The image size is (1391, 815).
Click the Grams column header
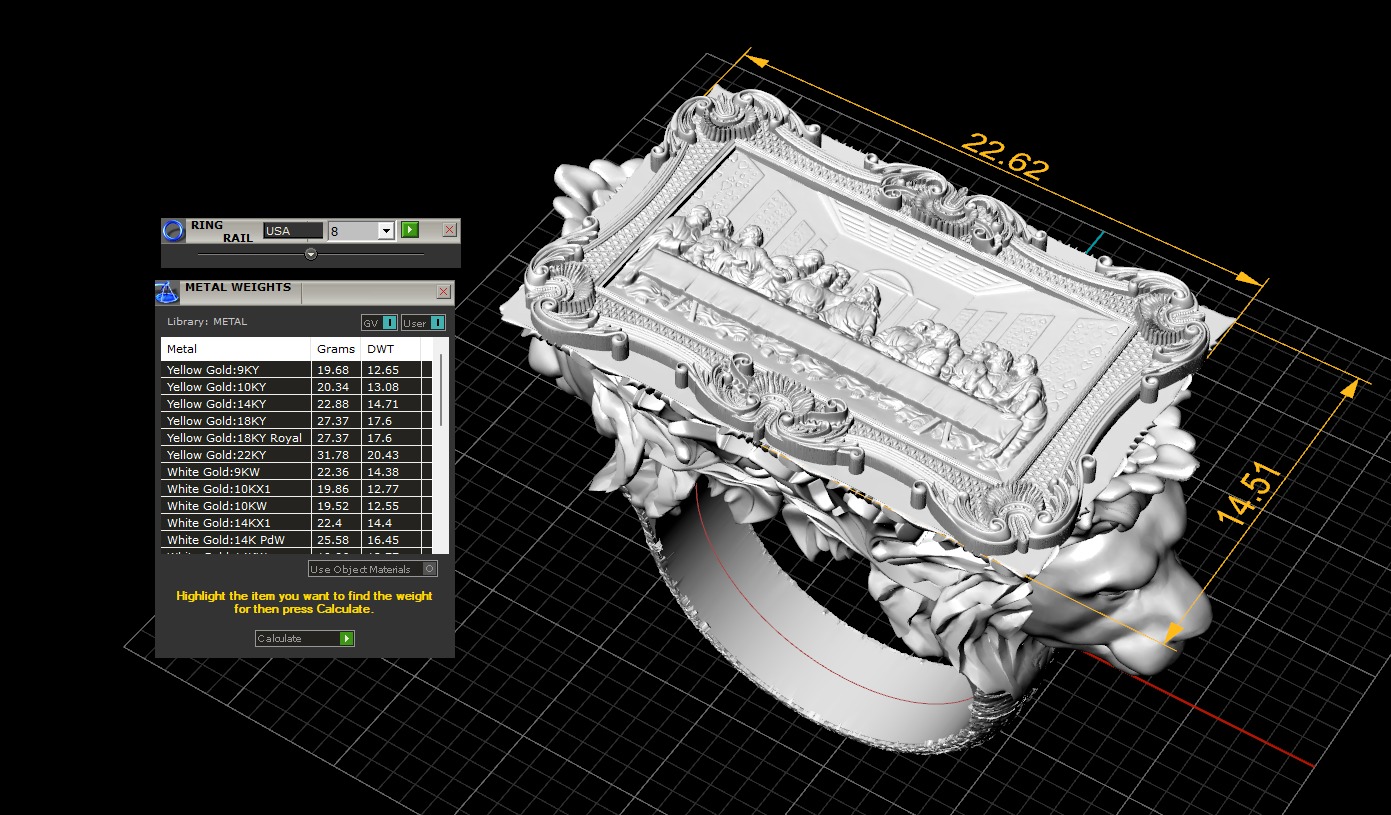pyautogui.click(x=336, y=349)
